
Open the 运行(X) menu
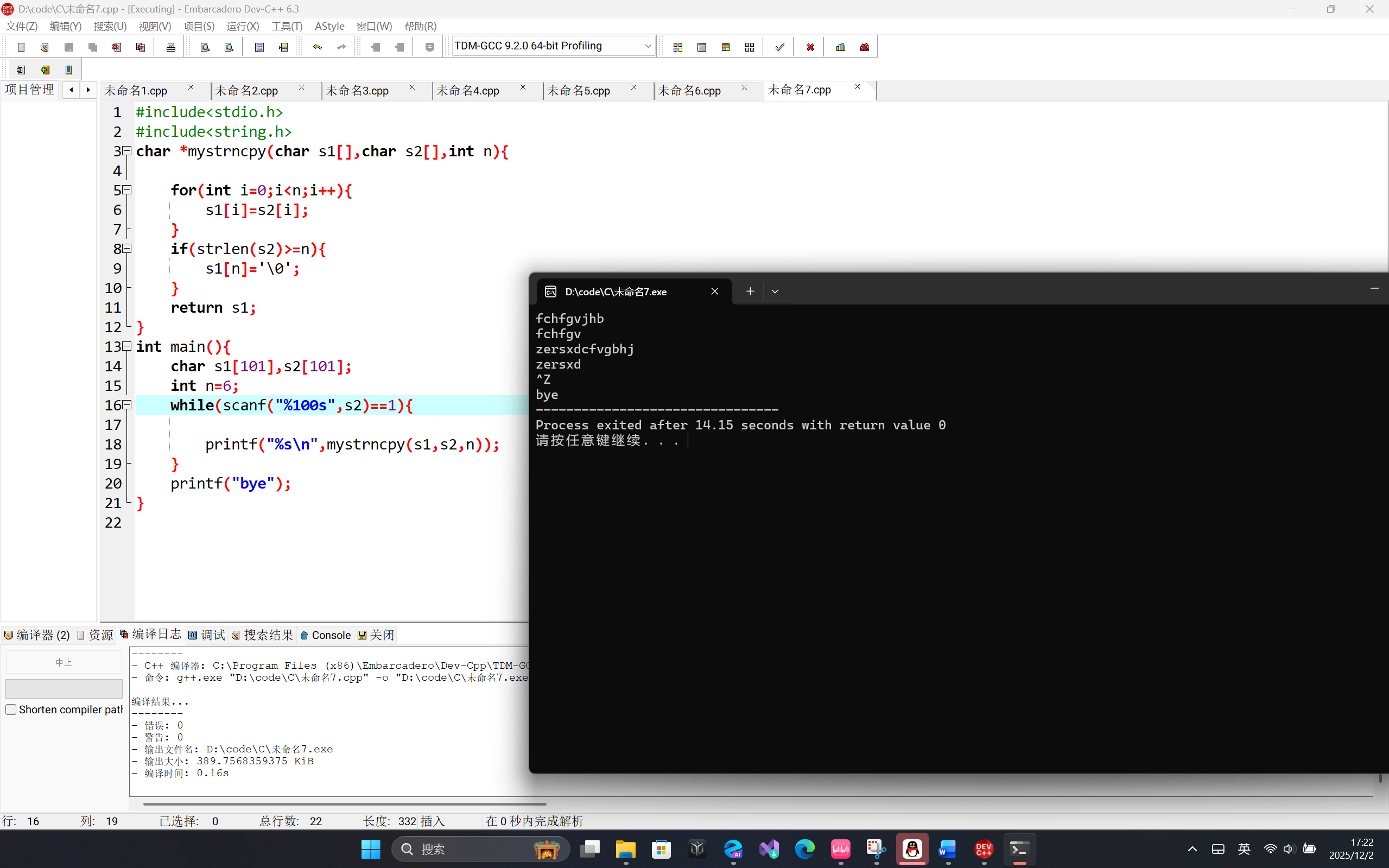click(242, 27)
